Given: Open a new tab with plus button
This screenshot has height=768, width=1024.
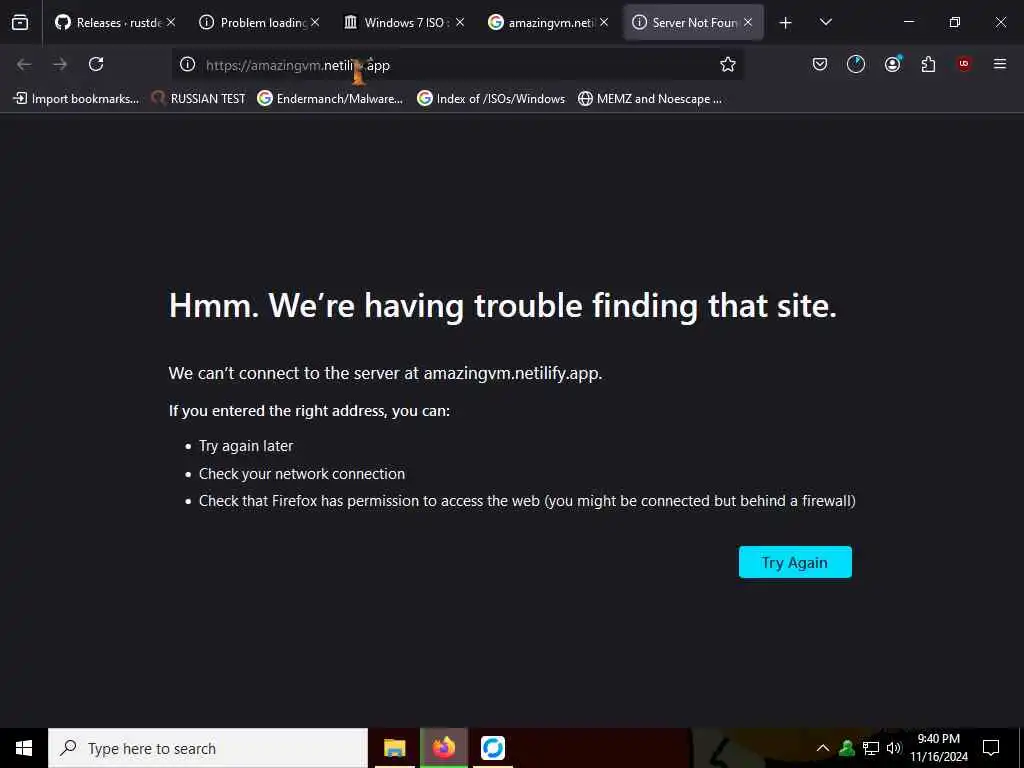Looking at the screenshot, I should click(786, 23).
